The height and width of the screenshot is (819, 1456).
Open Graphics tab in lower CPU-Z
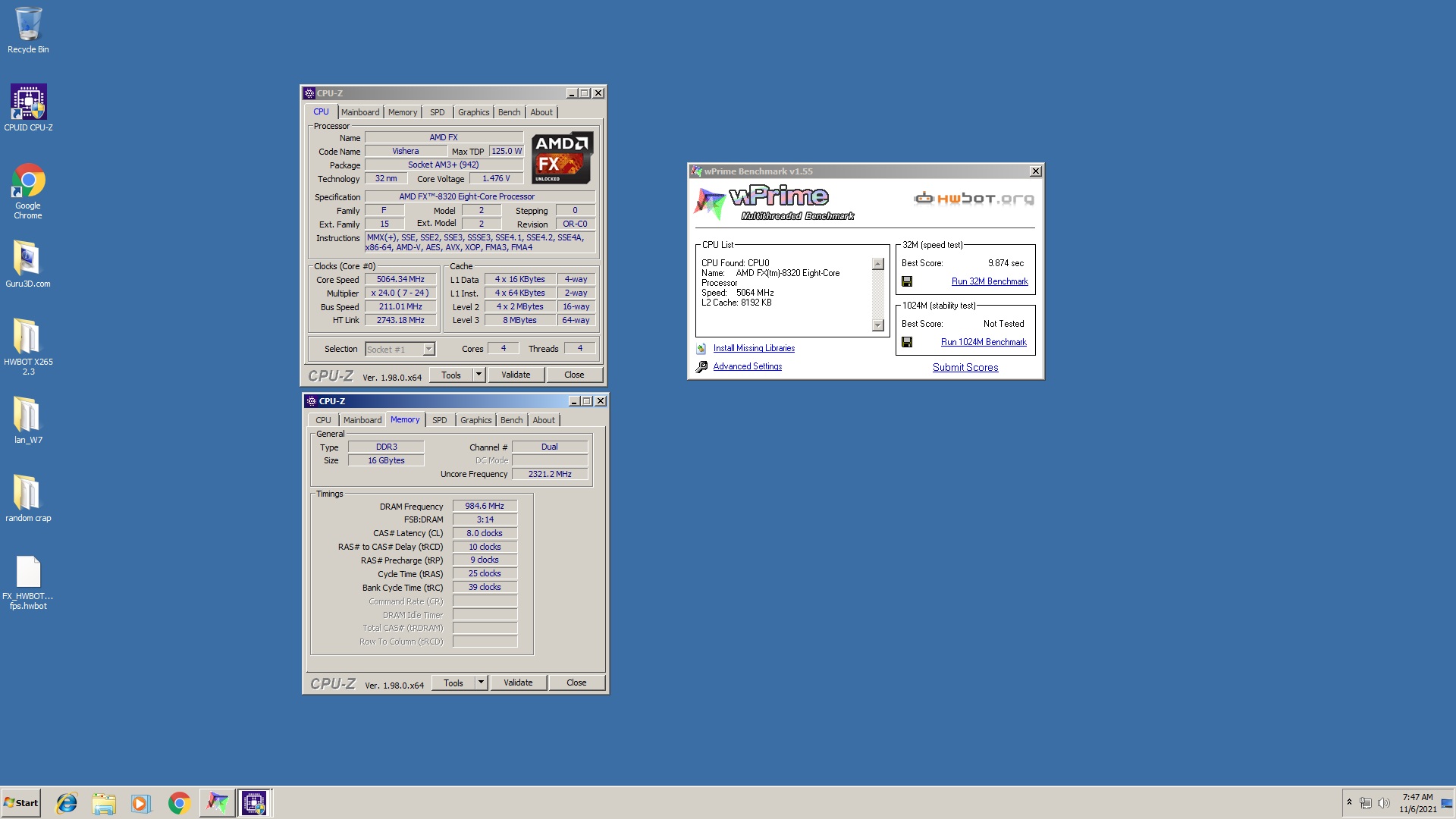coord(476,420)
